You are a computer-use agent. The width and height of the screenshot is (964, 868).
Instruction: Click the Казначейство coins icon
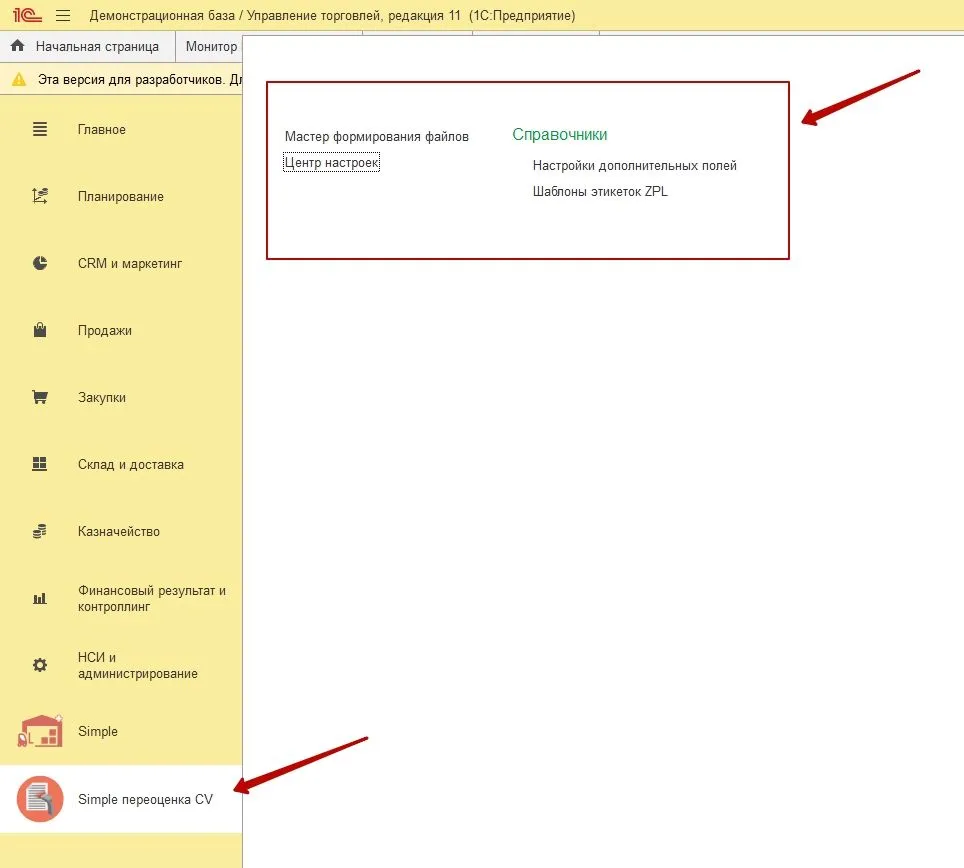click(x=40, y=531)
